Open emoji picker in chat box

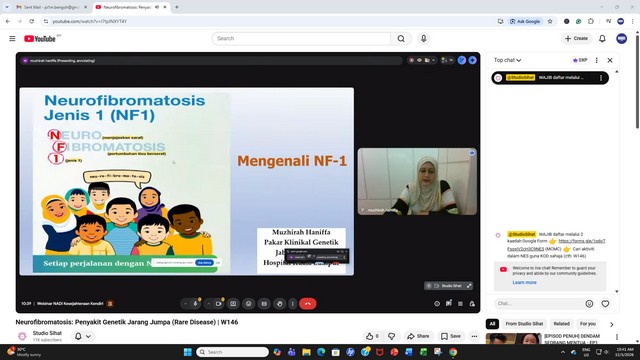point(589,303)
